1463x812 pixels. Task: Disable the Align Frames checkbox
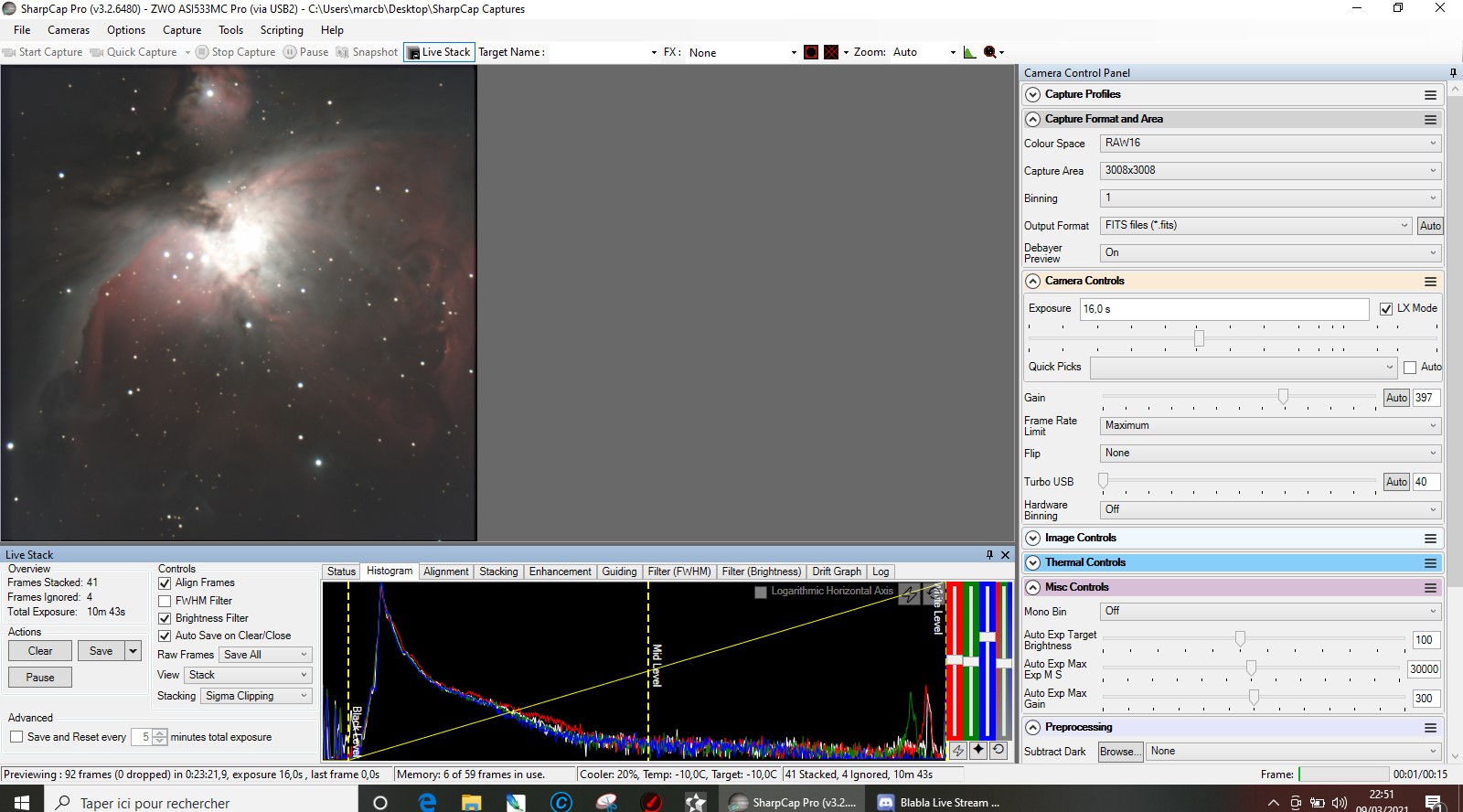pyautogui.click(x=166, y=583)
